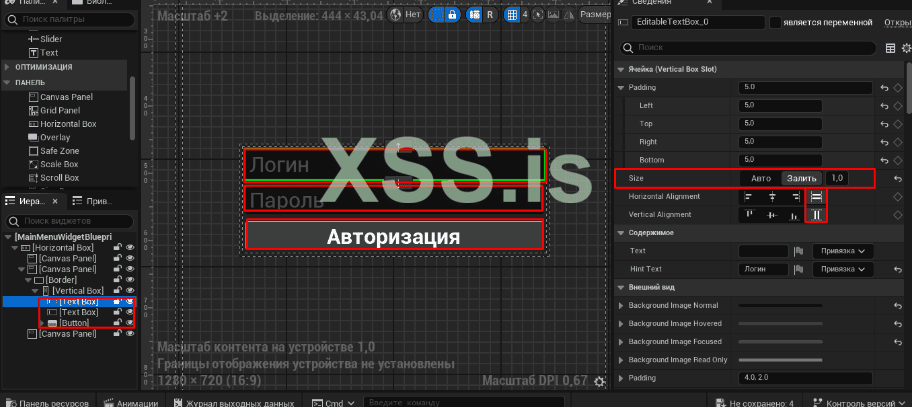Open the Привязка binding dropdown for Text
This screenshot has width=912, height=407.
[843, 251]
